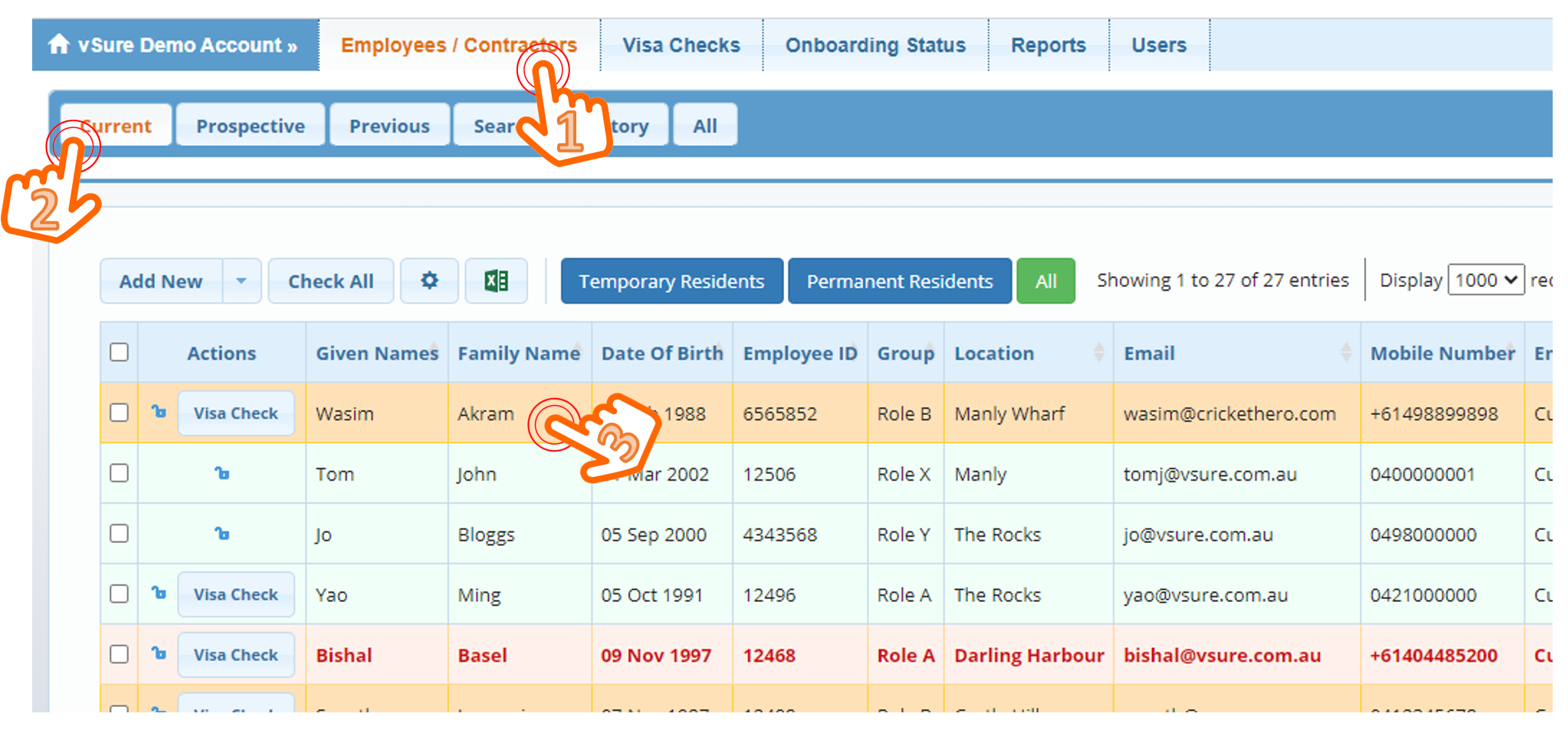The width and height of the screenshot is (1568, 730).
Task: Click the action icon in Jo Bloggs' row
Action: [221, 534]
